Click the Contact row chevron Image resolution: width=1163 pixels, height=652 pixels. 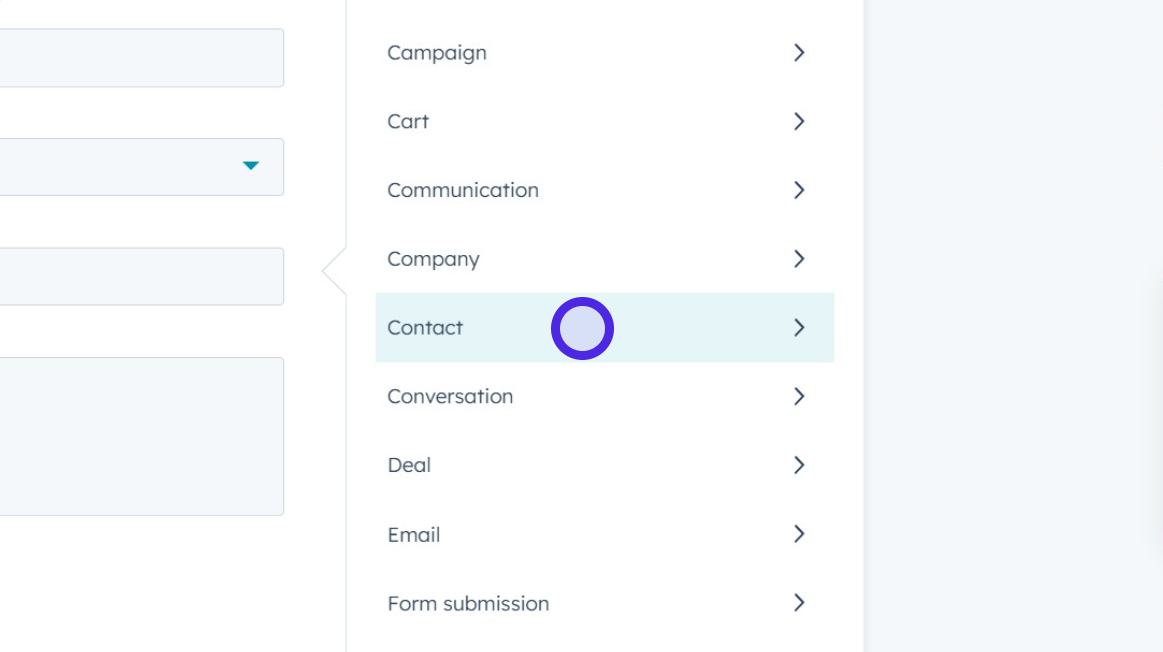coord(799,328)
